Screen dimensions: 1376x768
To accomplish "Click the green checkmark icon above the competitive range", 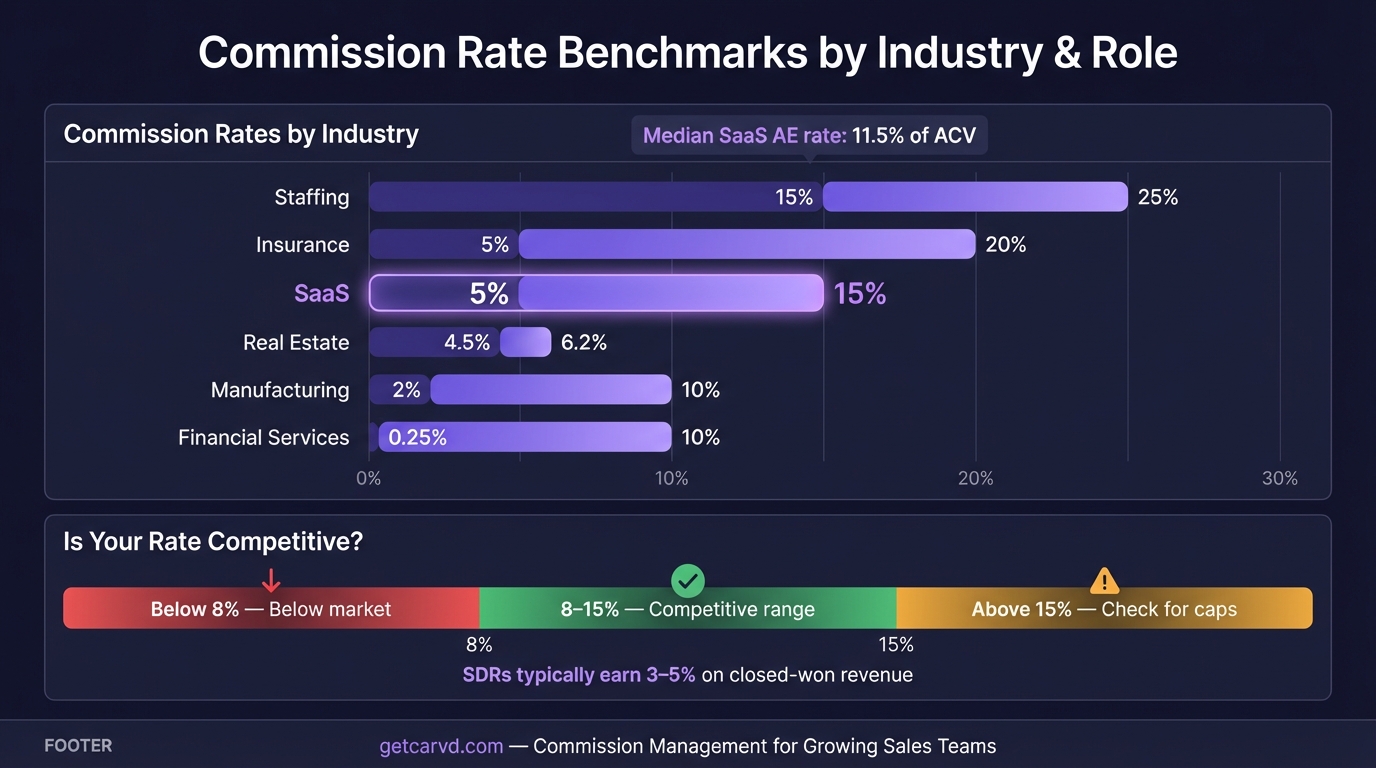I will [x=686, y=580].
